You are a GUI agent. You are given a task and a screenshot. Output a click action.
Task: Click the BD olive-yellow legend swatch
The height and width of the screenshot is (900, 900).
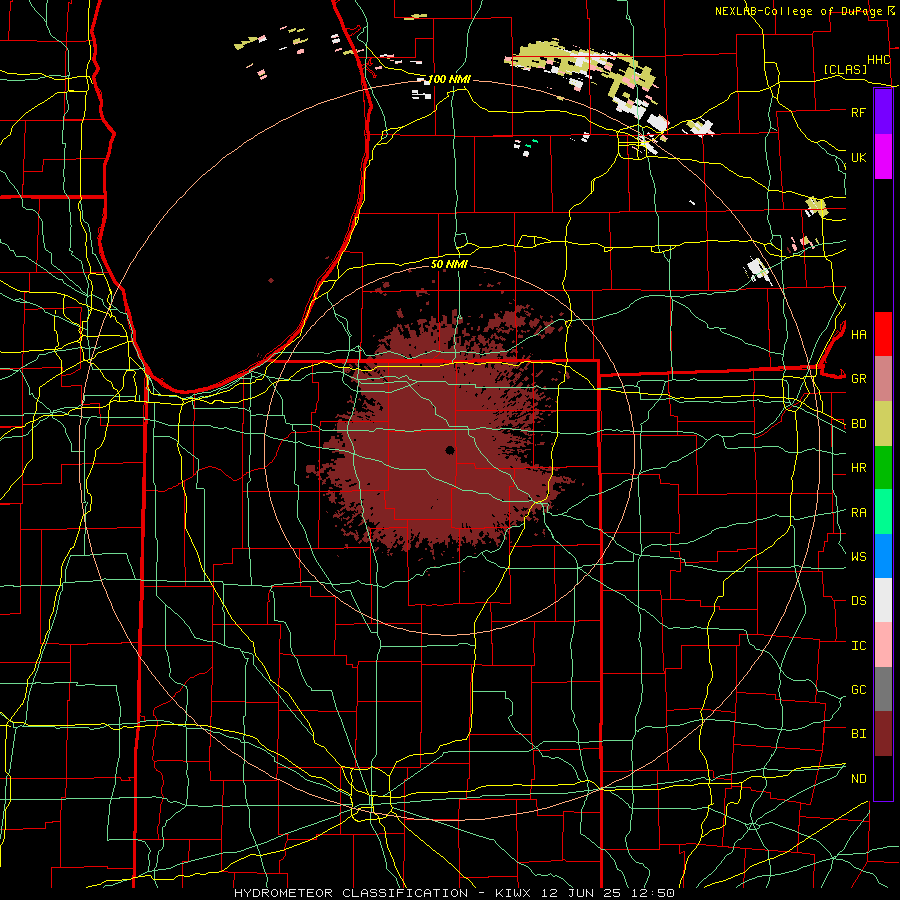[x=883, y=424]
